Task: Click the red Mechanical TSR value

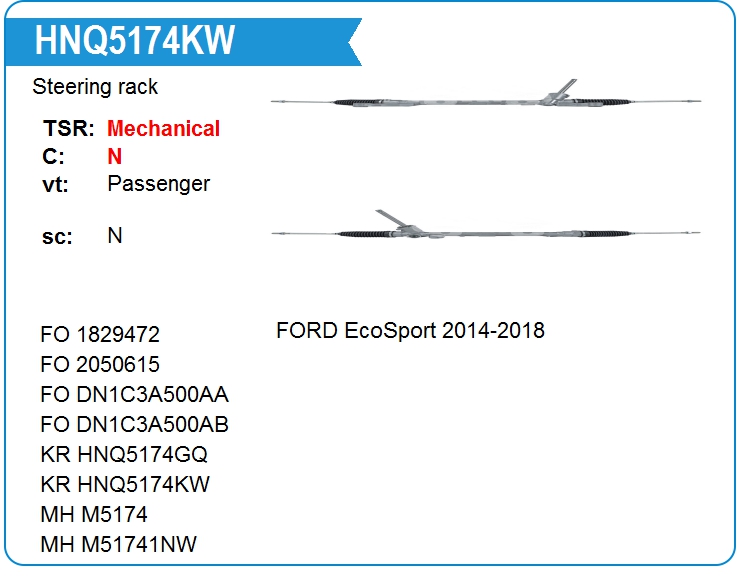Action: [163, 128]
